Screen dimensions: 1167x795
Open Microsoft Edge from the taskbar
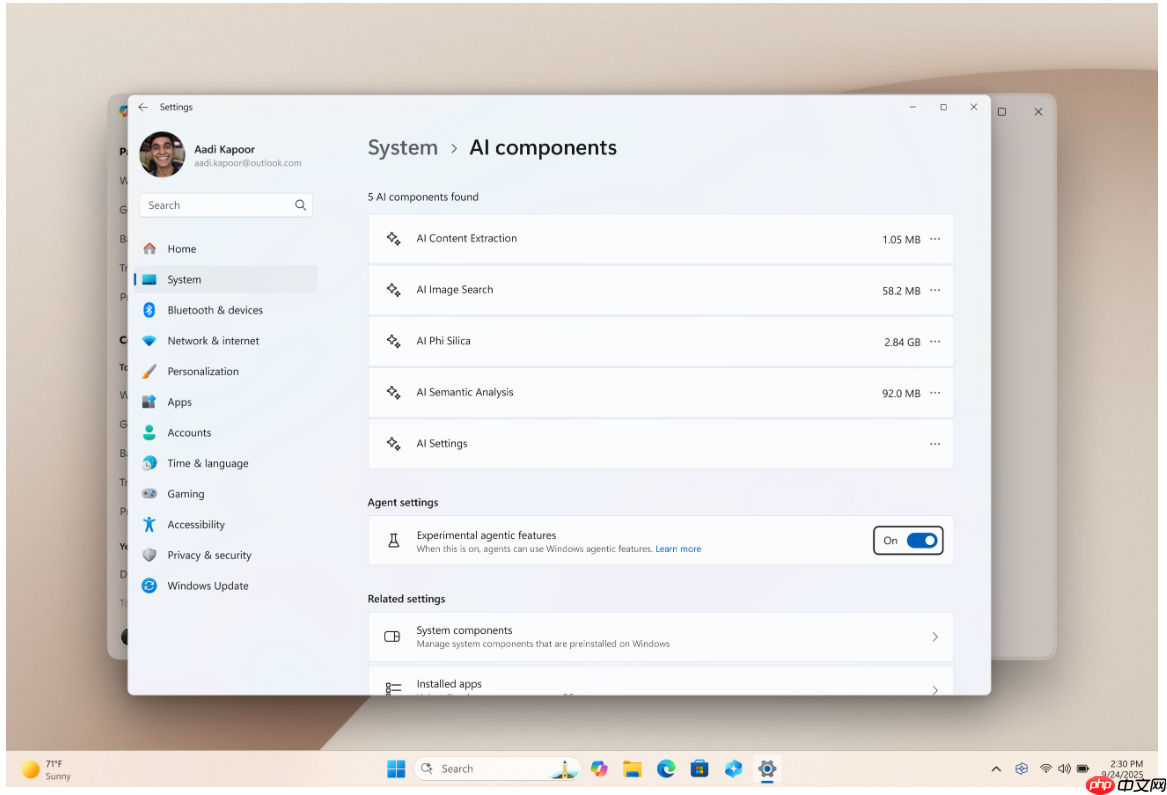pos(665,768)
